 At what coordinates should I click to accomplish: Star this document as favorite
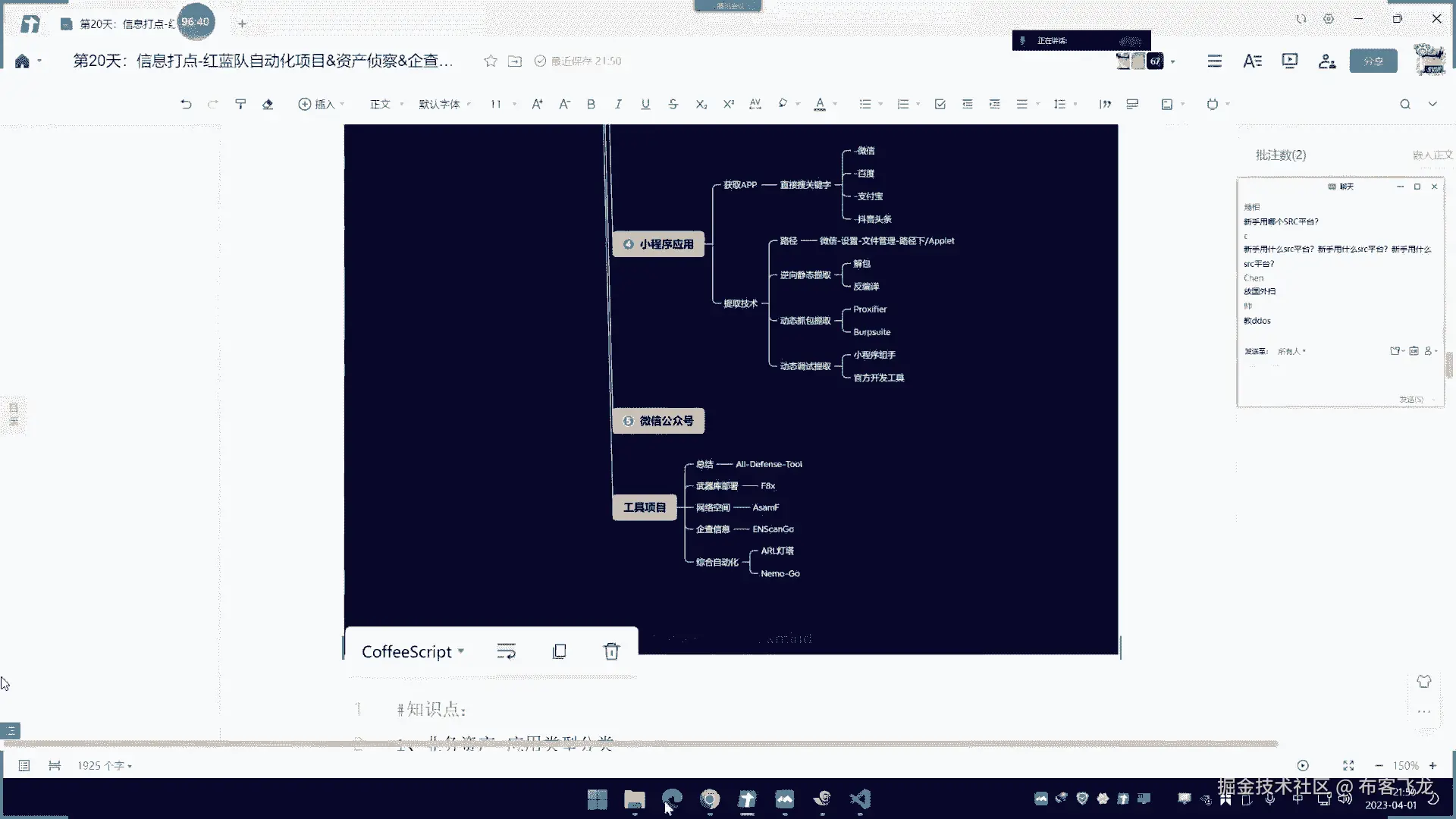click(x=491, y=61)
